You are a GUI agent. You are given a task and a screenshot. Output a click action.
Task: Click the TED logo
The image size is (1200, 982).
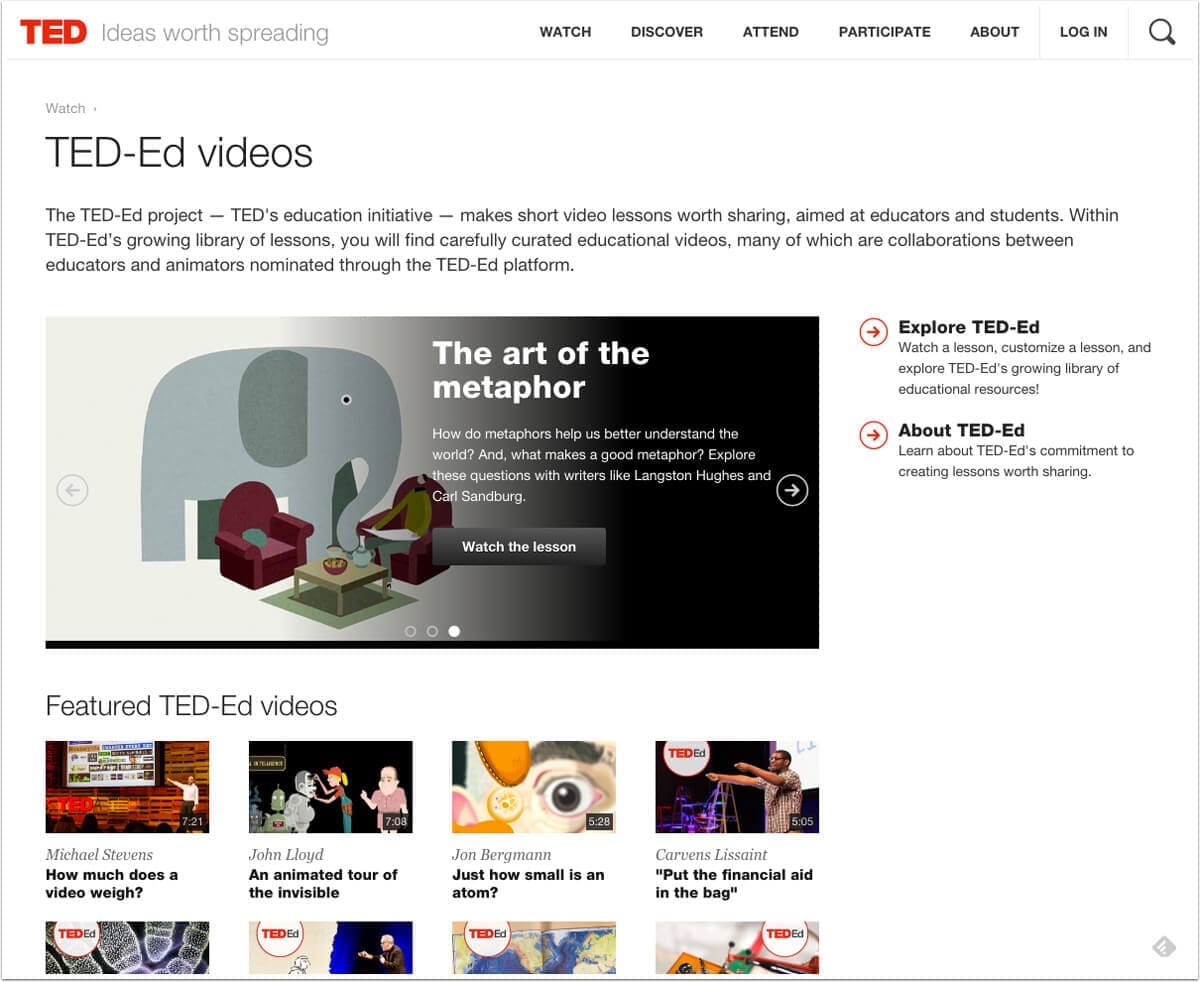[x=53, y=32]
